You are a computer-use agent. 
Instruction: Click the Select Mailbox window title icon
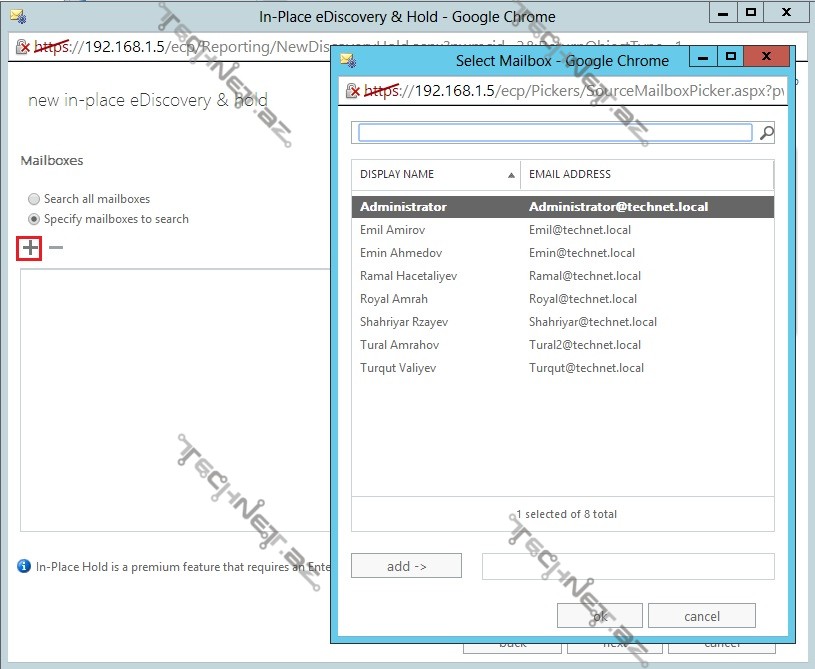click(347, 59)
